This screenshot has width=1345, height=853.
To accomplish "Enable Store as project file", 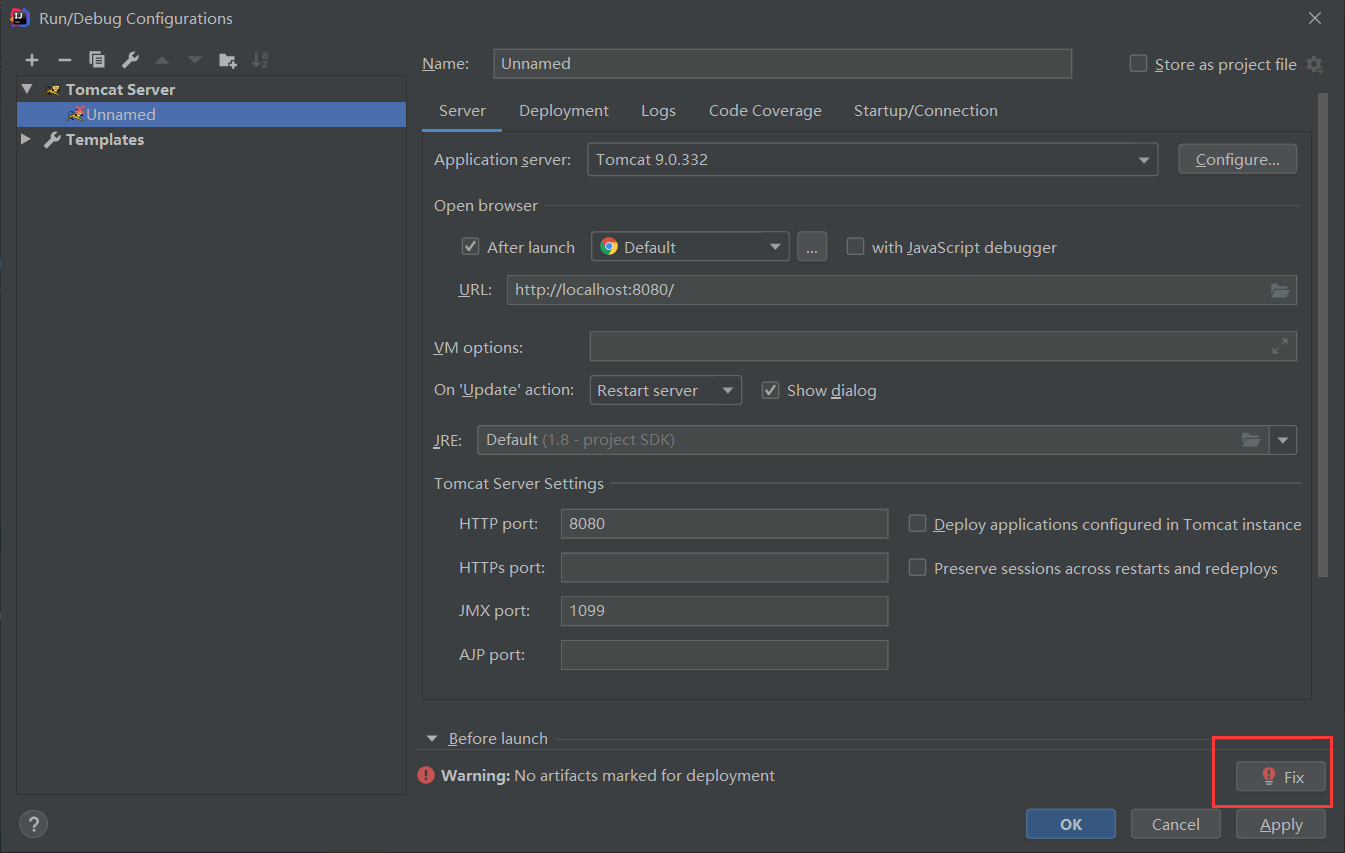I will (1138, 63).
